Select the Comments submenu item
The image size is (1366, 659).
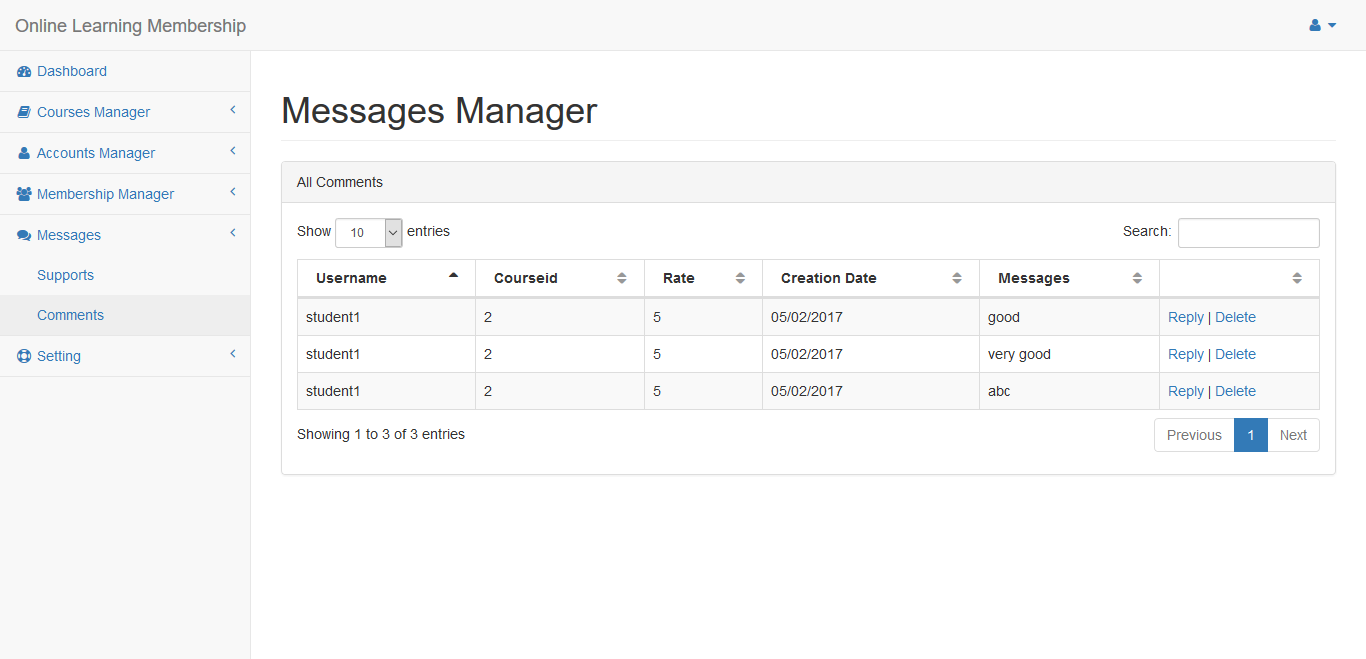tap(70, 315)
